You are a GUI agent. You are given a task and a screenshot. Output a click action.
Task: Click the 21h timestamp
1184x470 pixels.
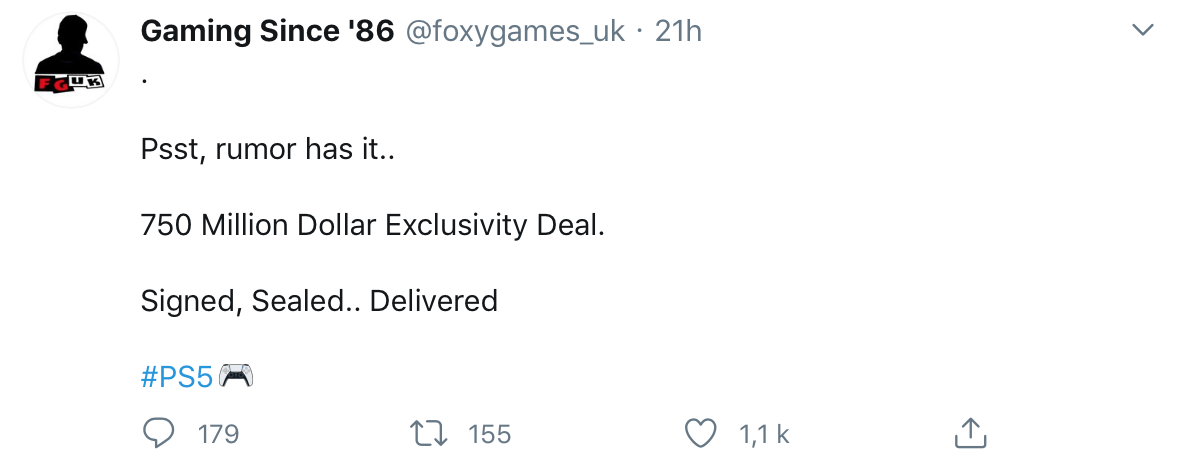click(x=678, y=32)
